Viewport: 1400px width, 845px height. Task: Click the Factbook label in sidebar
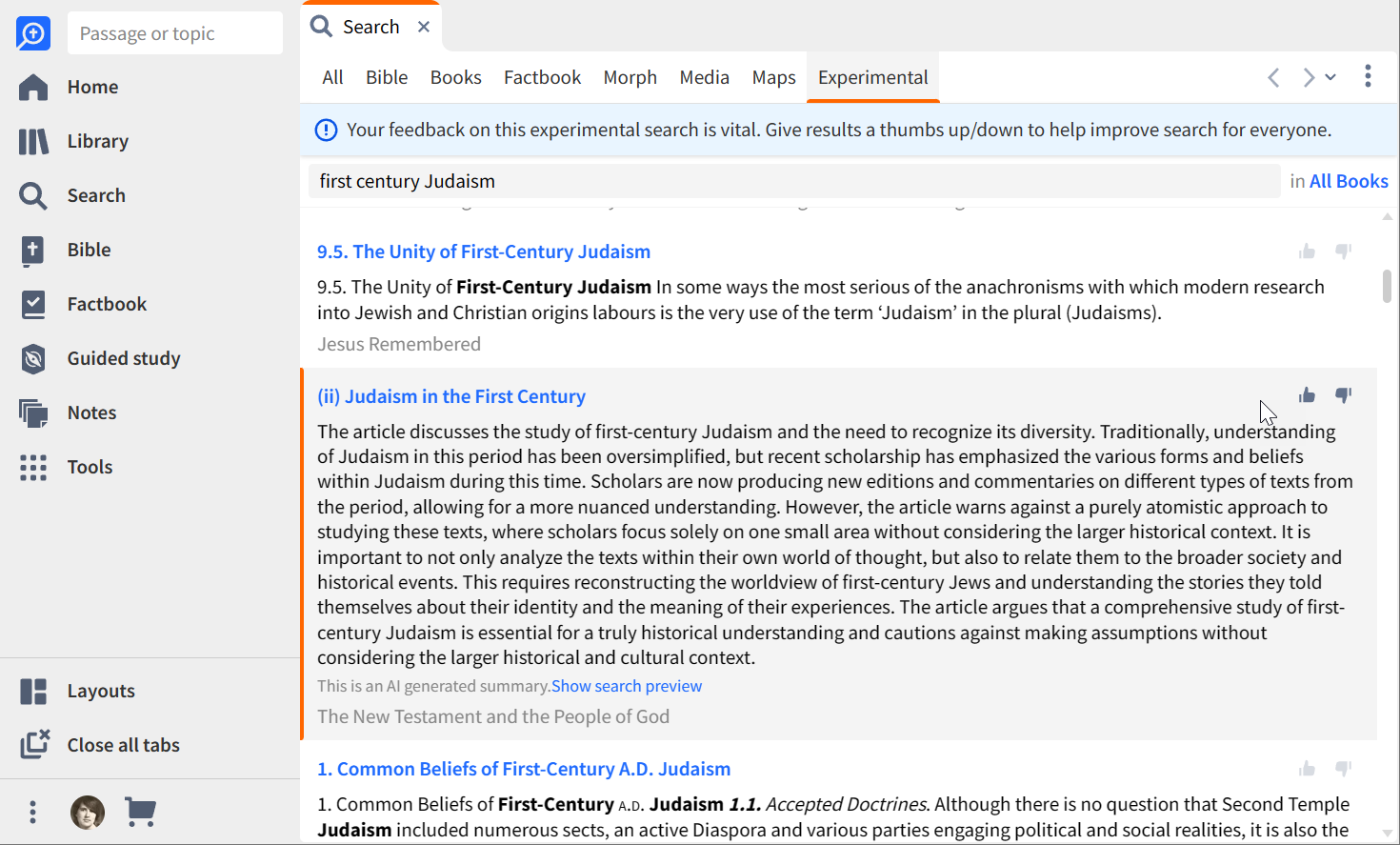point(107,304)
